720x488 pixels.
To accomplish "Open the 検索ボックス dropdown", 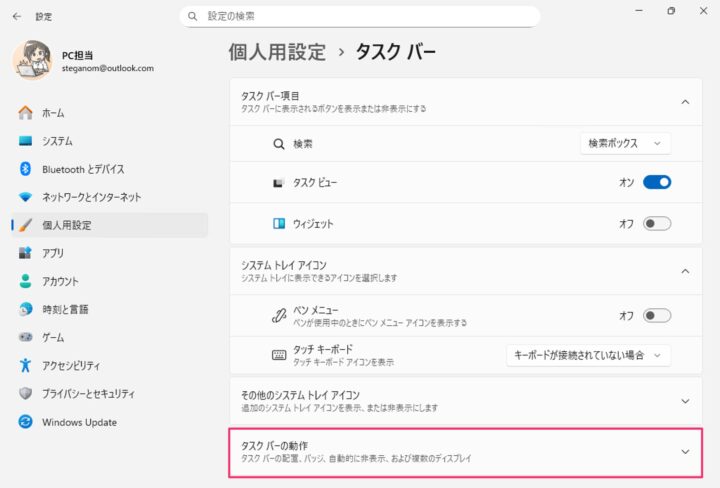I will point(625,144).
